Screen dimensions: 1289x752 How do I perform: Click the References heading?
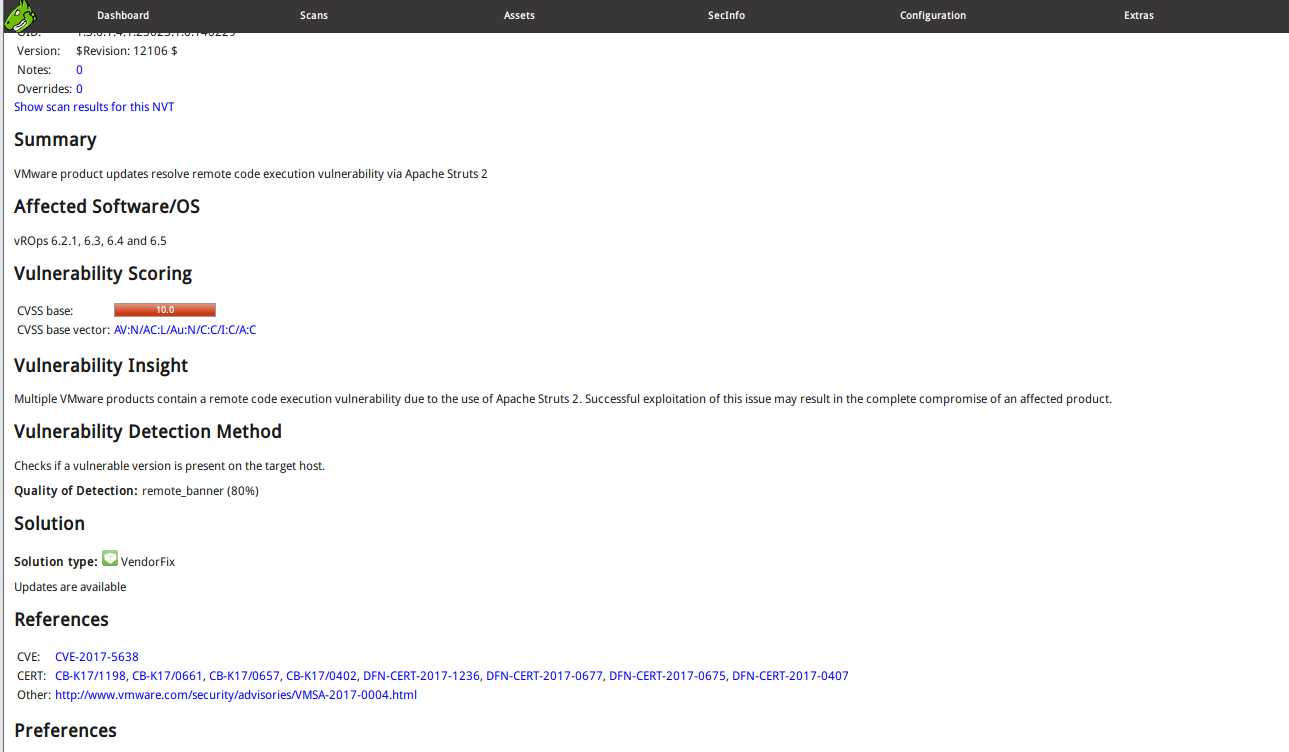(x=61, y=620)
